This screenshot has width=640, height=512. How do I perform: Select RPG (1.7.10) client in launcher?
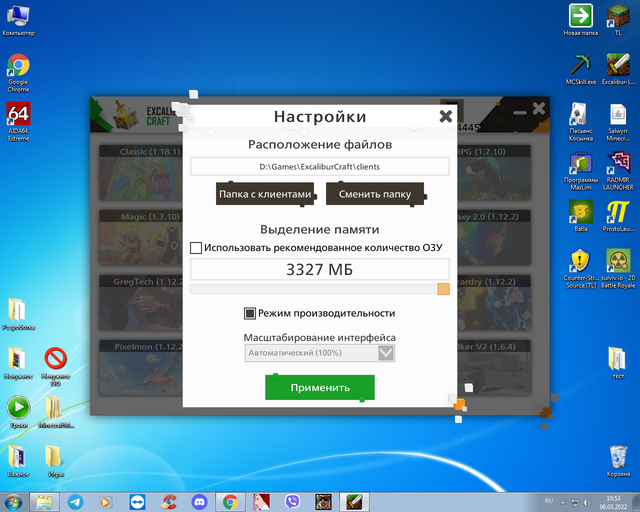[x=494, y=173]
